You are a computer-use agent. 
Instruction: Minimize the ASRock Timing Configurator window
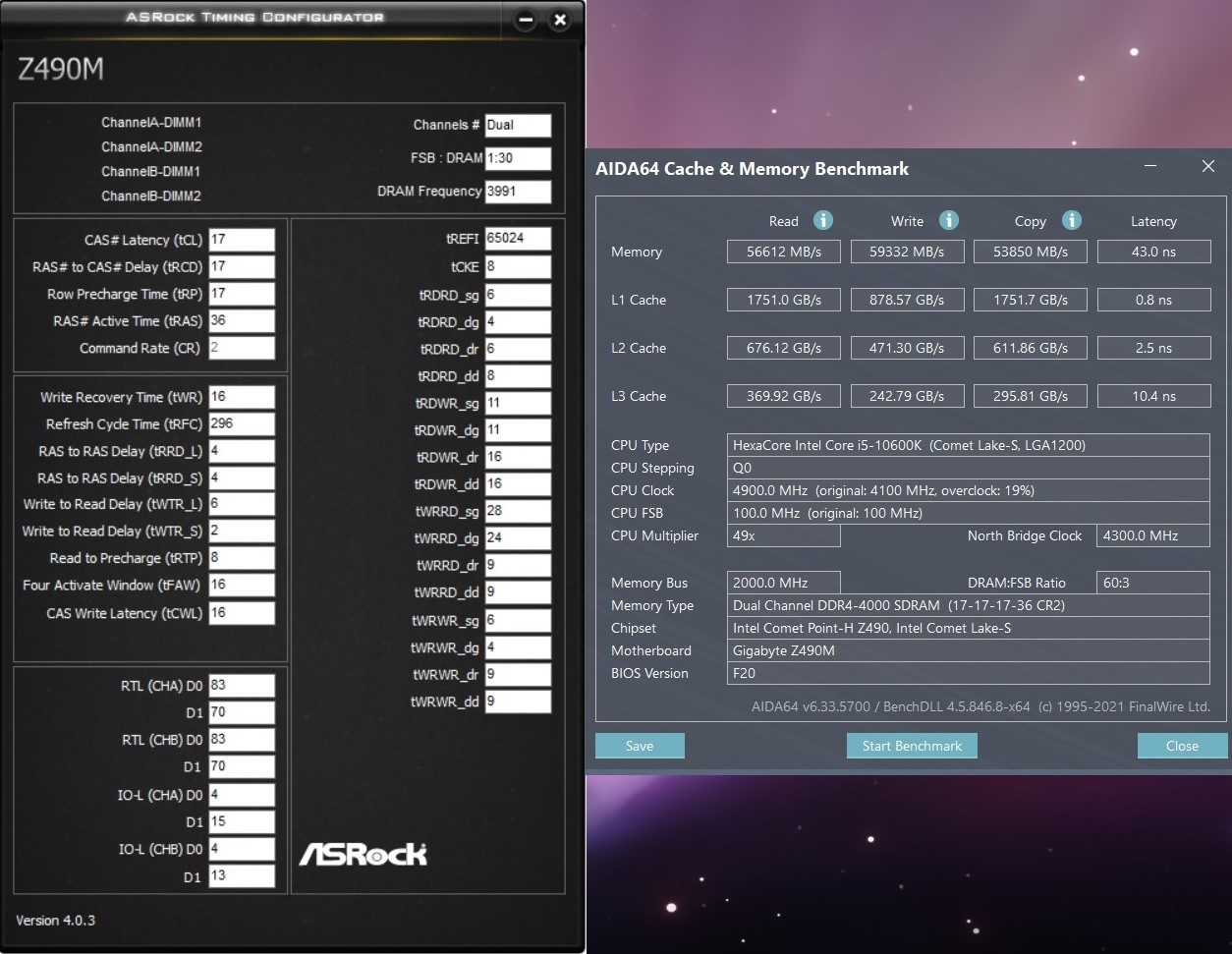(526, 20)
